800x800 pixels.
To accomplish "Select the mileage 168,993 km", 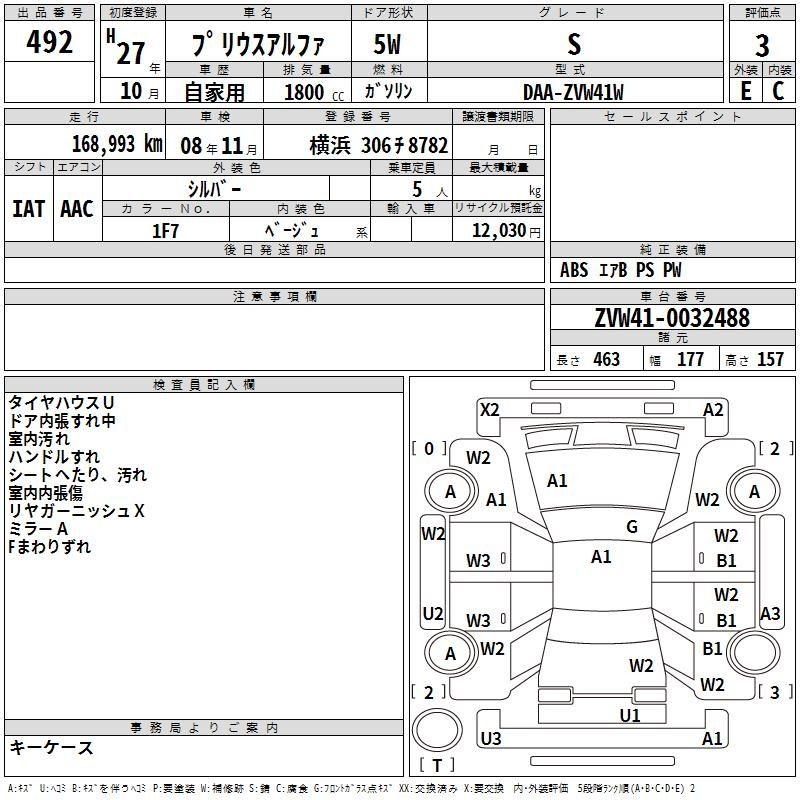I will tap(117, 144).
